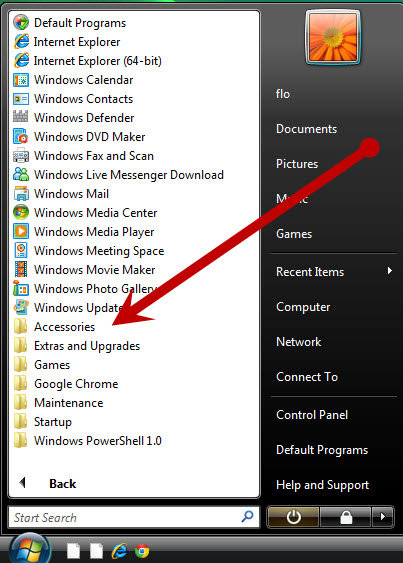Expand the Maintenance folder
The width and height of the screenshot is (403, 563).
point(58,403)
